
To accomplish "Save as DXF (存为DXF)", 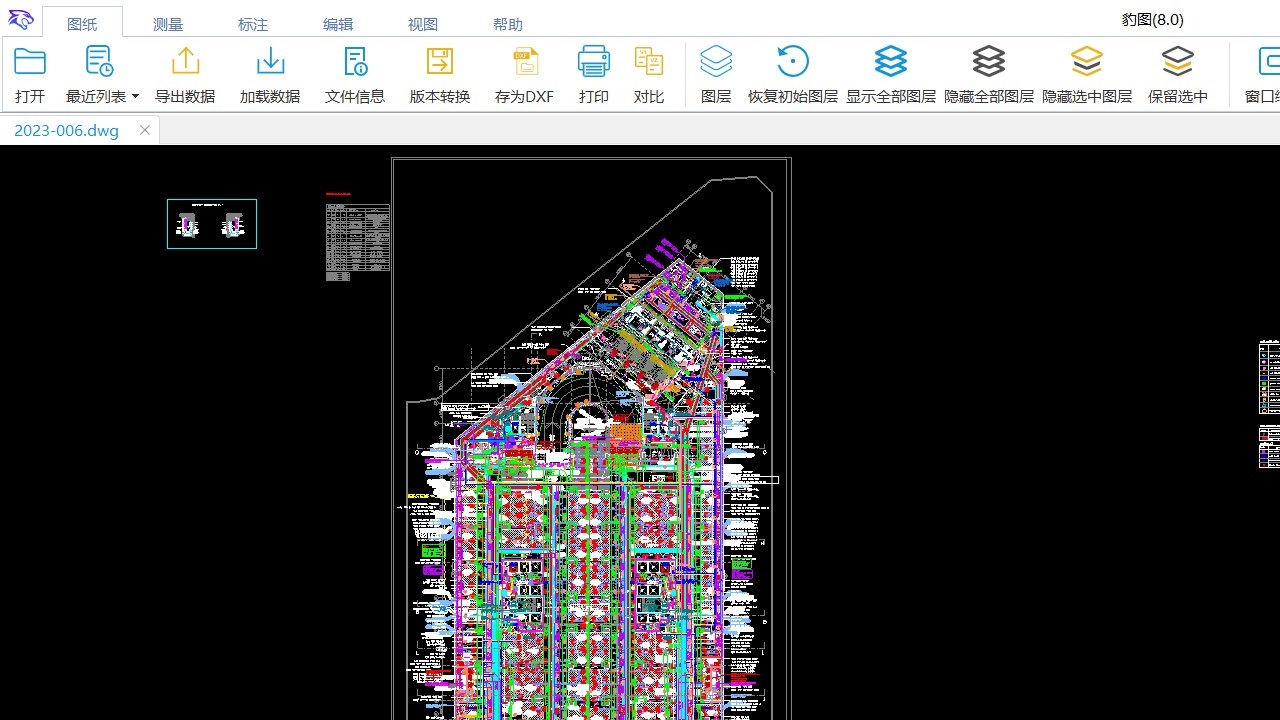I will pyautogui.click(x=525, y=62).
